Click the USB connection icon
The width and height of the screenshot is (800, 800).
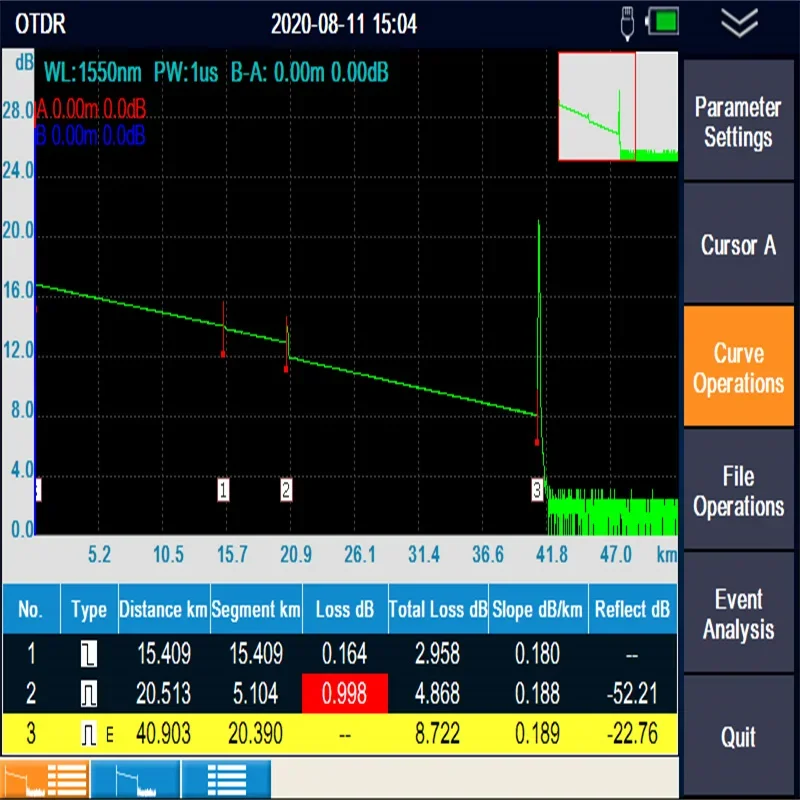pos(627,23)
